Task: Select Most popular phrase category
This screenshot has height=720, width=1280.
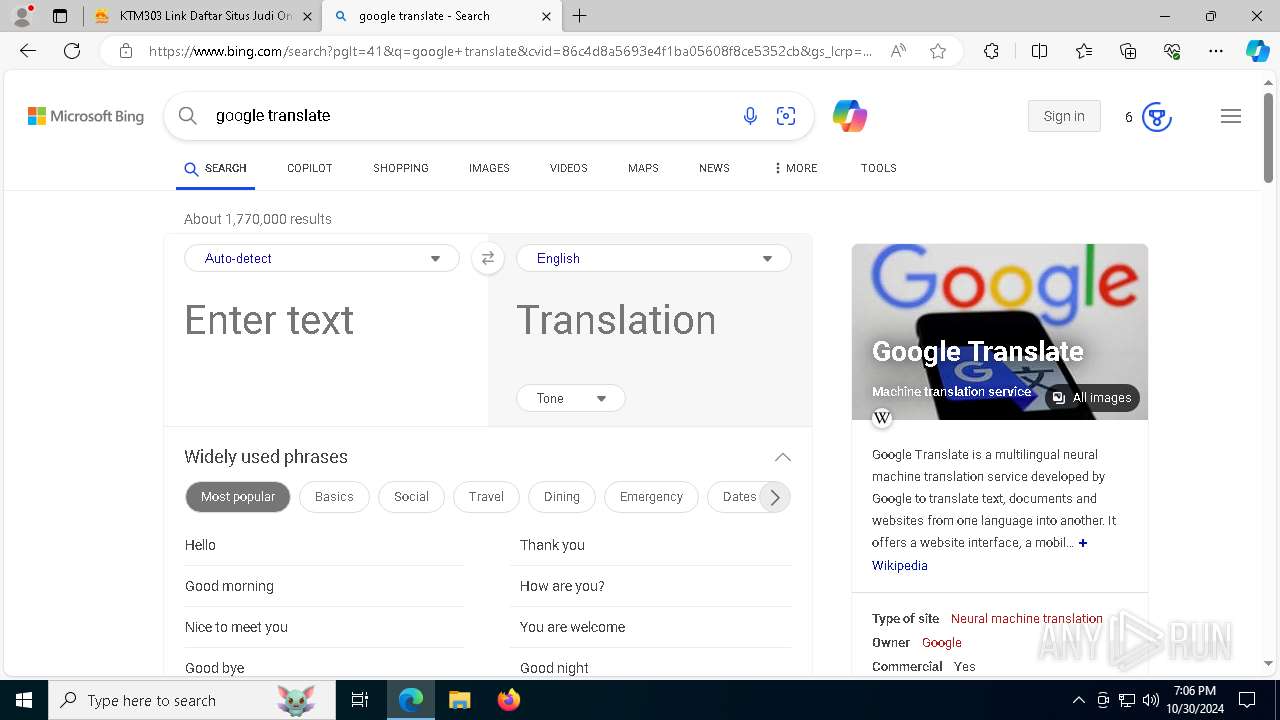Action: [238, 497]
